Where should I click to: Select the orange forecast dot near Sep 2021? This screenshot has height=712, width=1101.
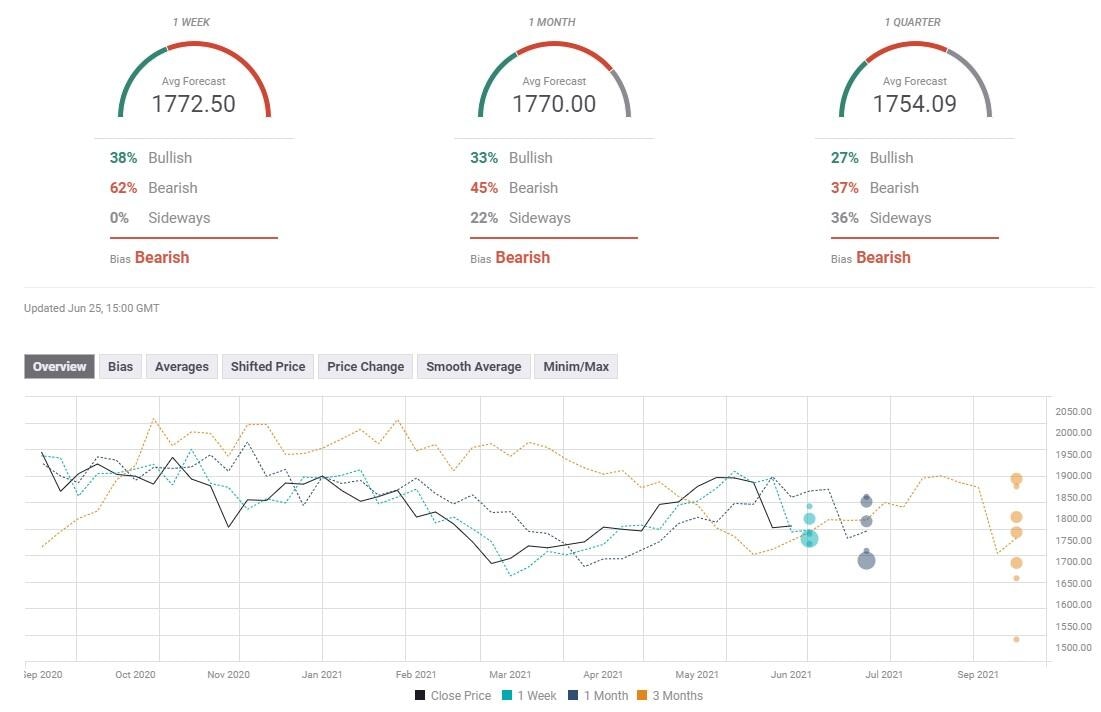click(1015, 481)
